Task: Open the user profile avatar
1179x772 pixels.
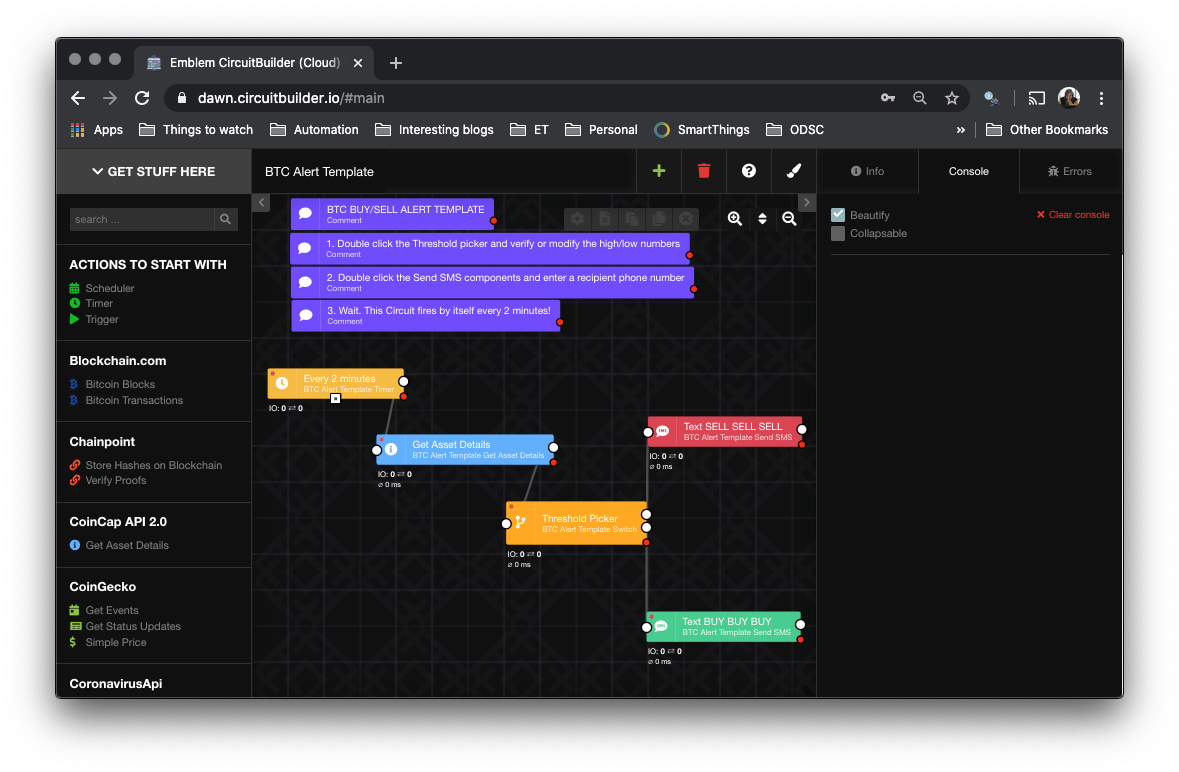Action: pyautogui.click(x=1069, y=98)
